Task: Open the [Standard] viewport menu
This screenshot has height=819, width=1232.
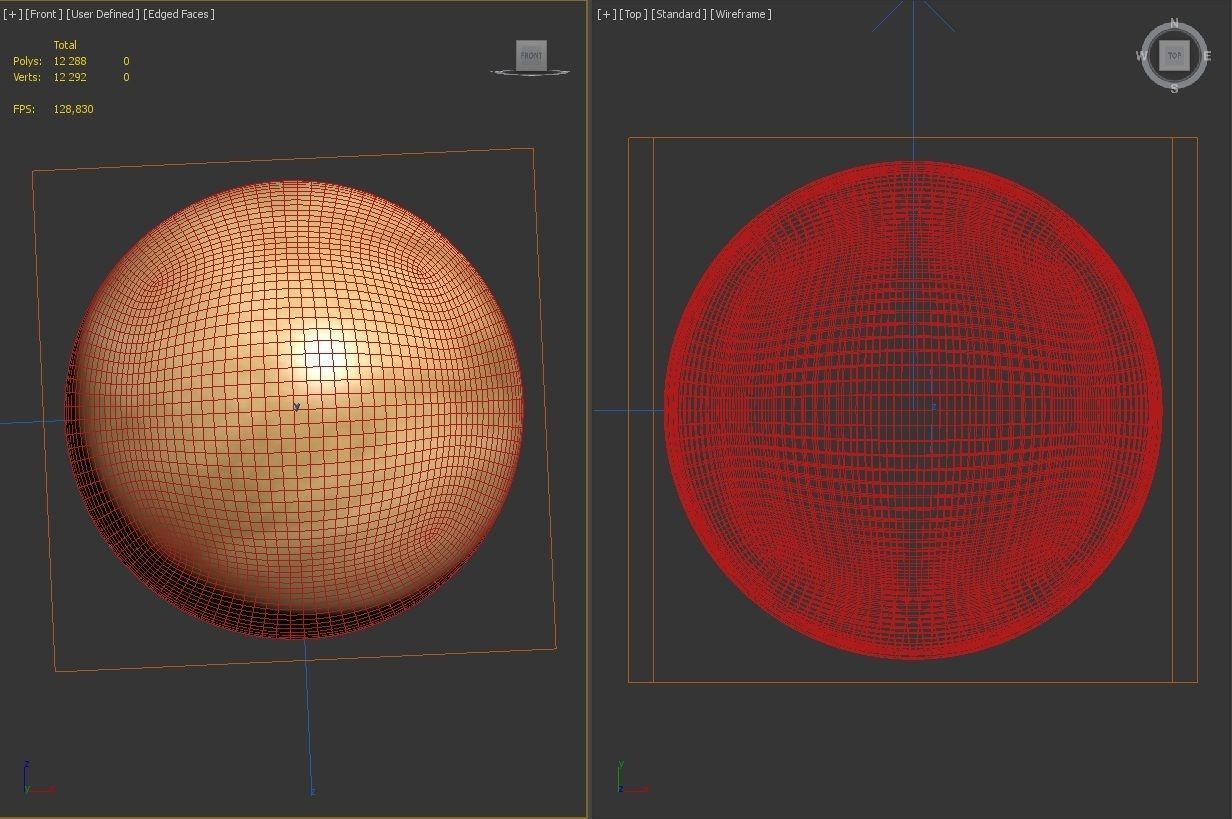Action: coord(679,14)
